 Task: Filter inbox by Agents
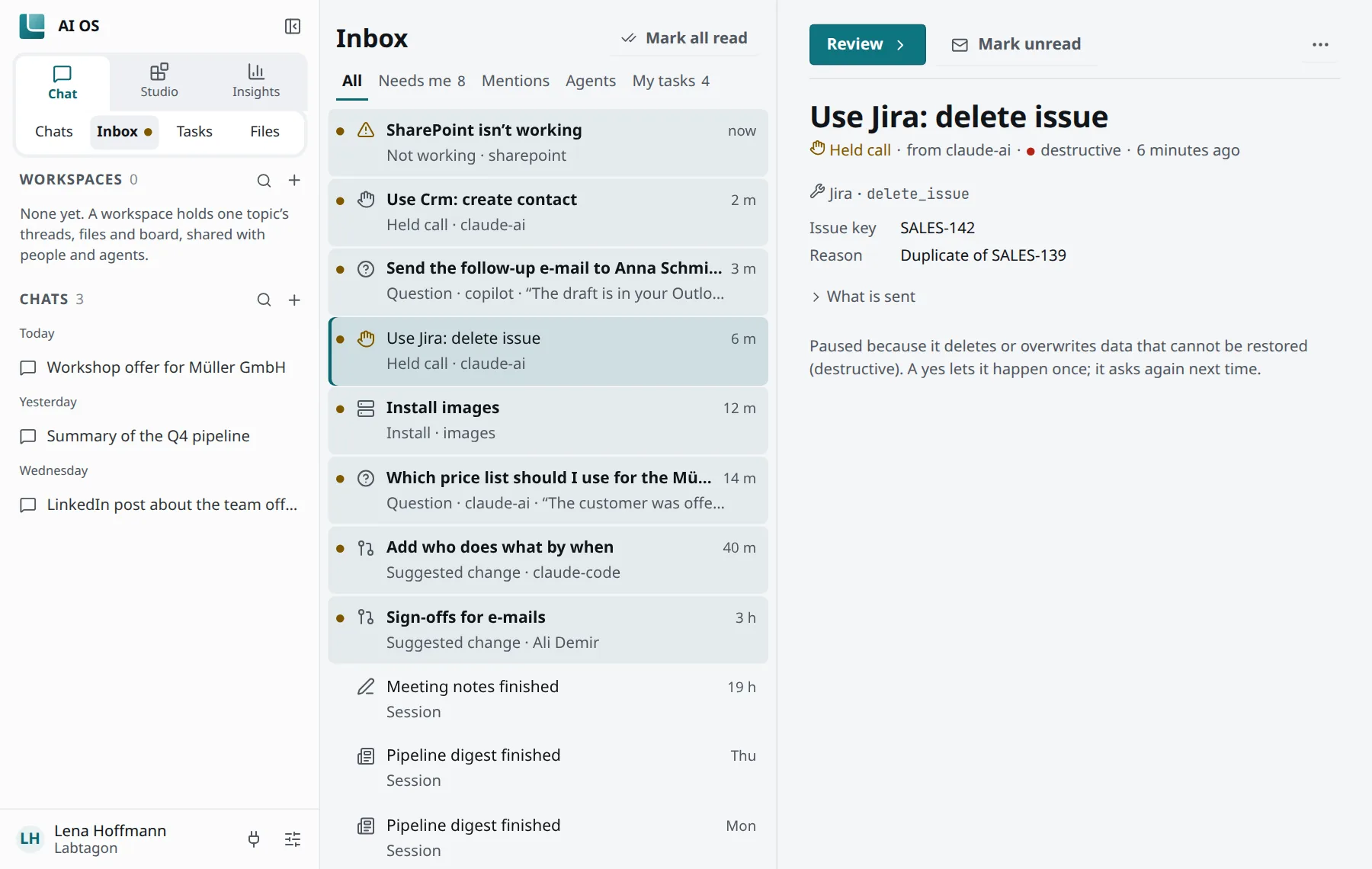point(591,81)
